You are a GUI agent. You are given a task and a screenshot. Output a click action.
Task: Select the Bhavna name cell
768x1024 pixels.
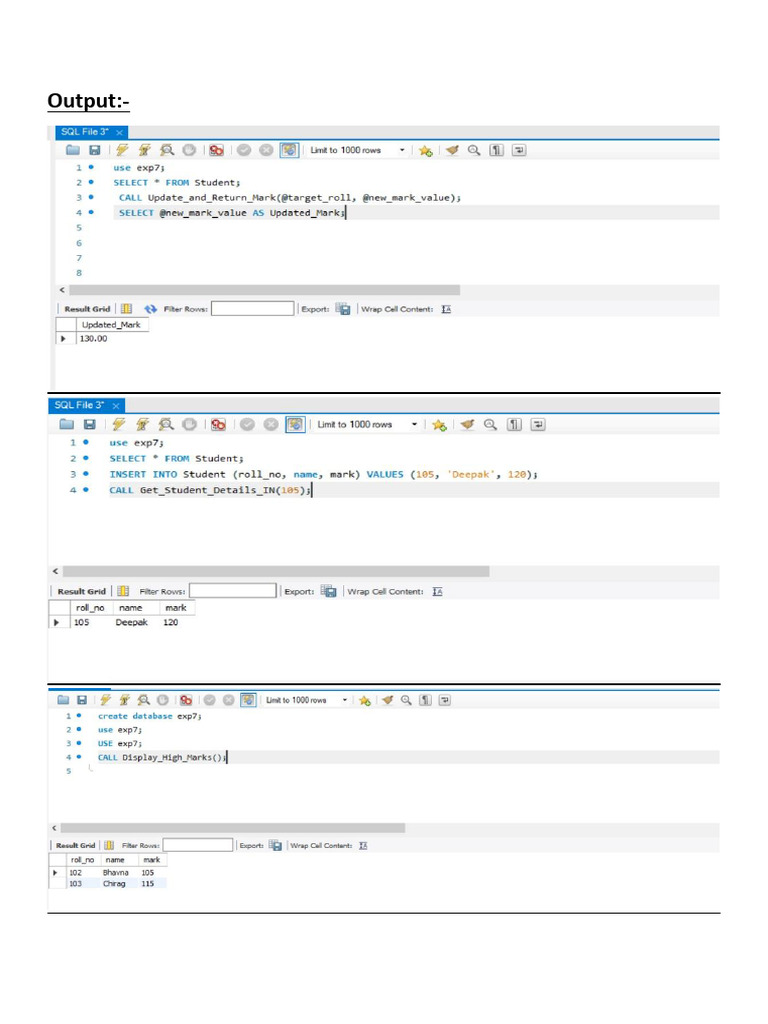point(116,872)
